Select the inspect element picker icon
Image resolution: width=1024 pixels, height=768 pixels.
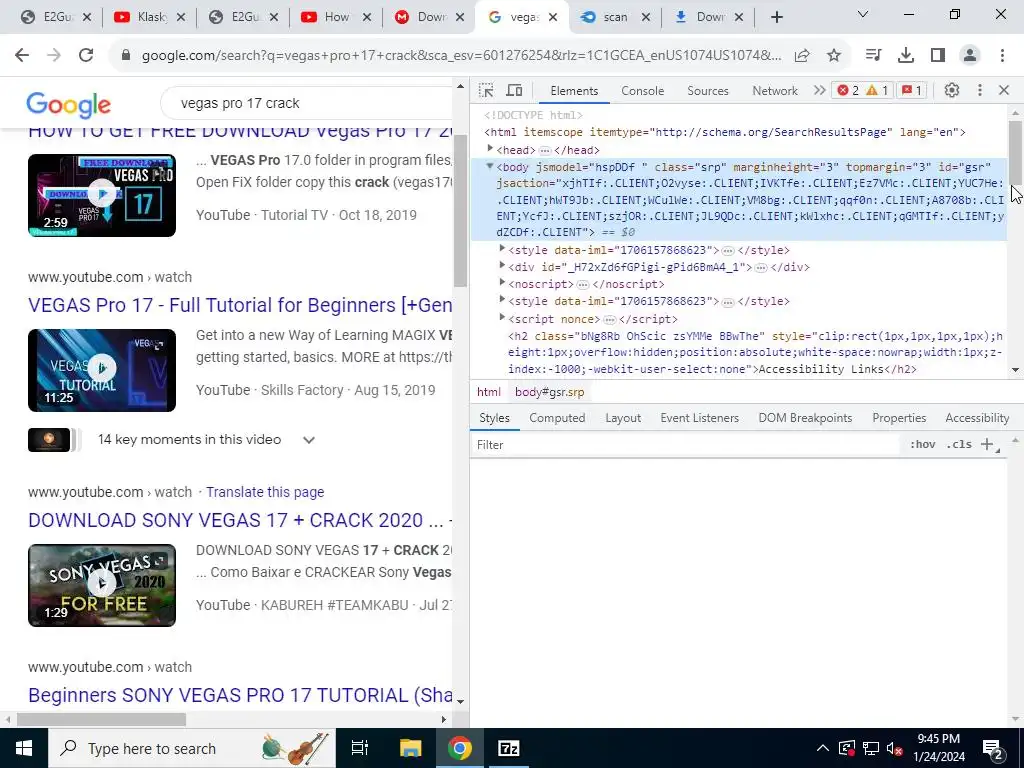[x=486, y=90]
